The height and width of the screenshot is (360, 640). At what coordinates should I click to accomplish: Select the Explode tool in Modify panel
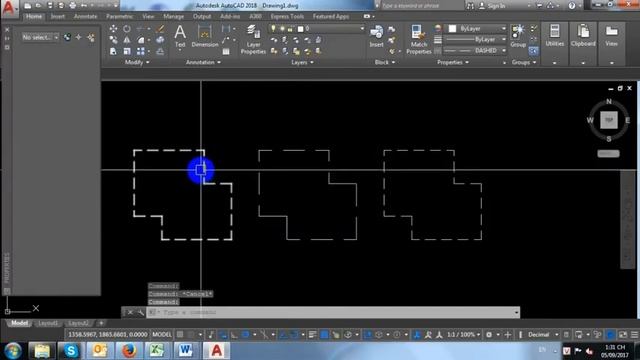pyautogui.click(x=160, y=40)
